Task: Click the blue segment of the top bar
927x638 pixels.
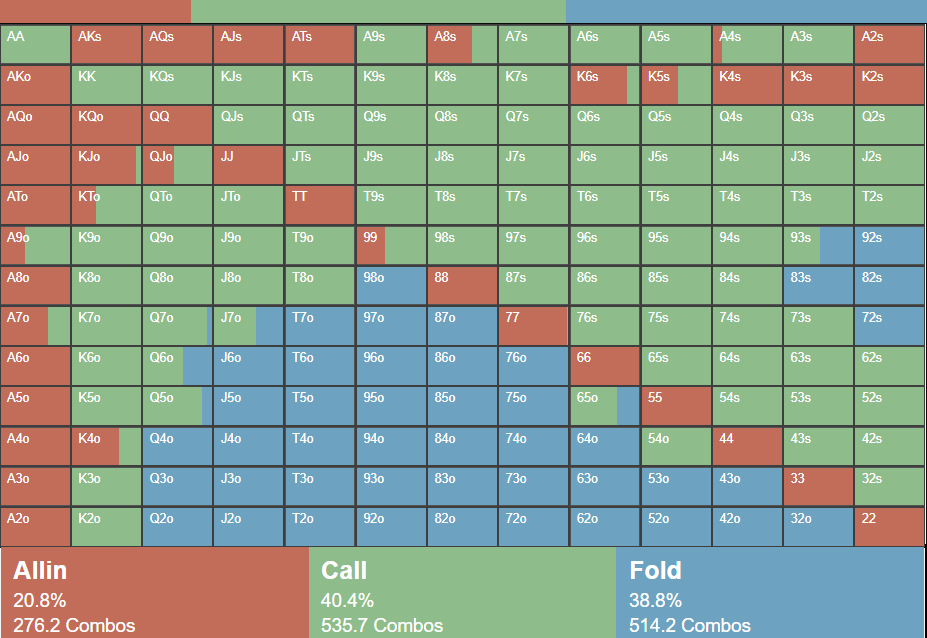Action: coord(746,11)
